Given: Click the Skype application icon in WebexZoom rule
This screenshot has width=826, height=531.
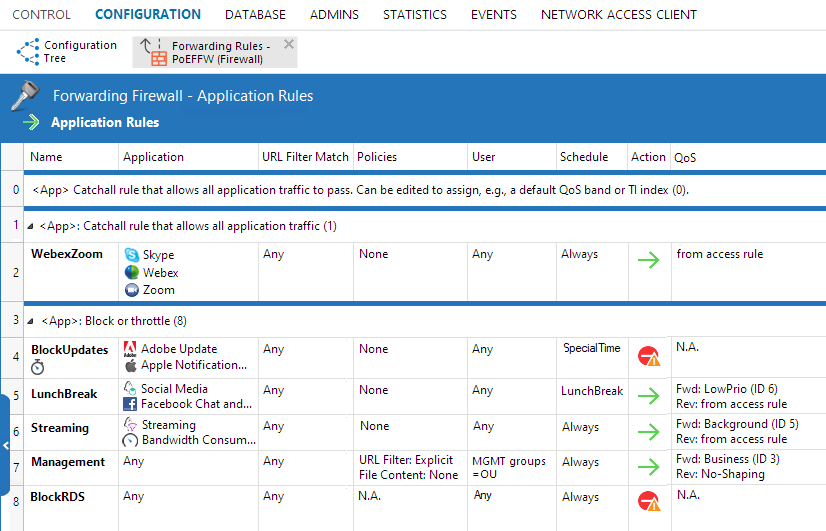Looking at the screenshot, I should pos(131,255).
